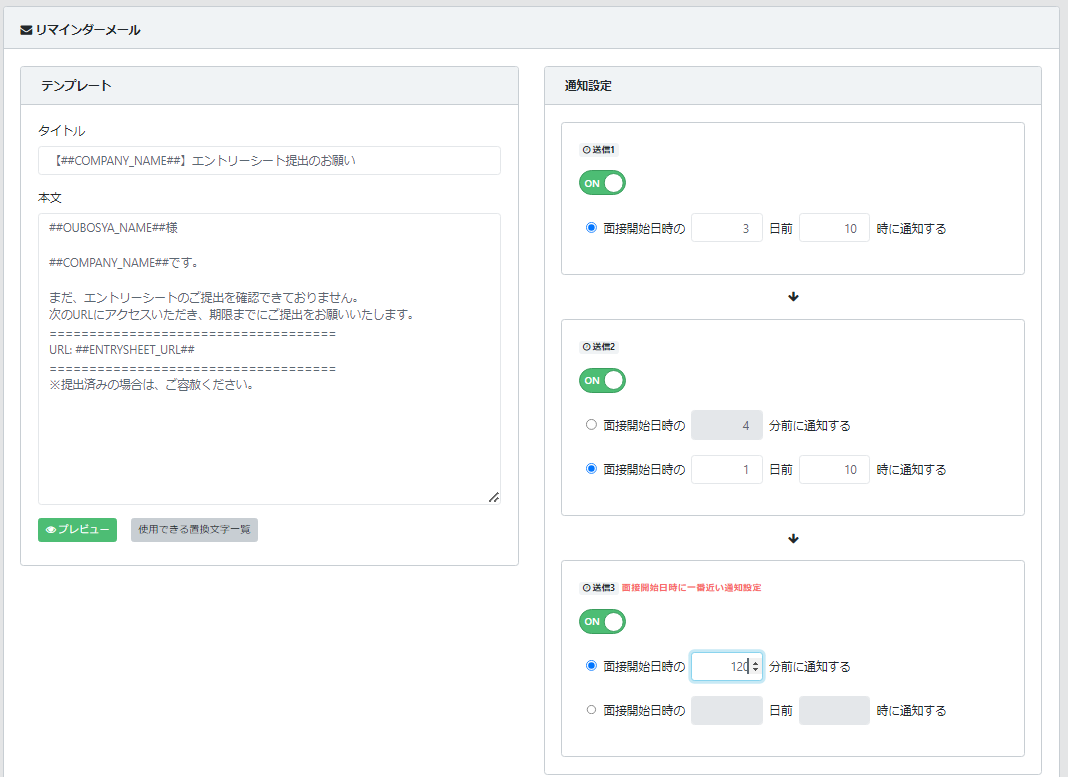Click the envelope icon beside リマインダーメール

pyautogui.click(x=27, y=30)
